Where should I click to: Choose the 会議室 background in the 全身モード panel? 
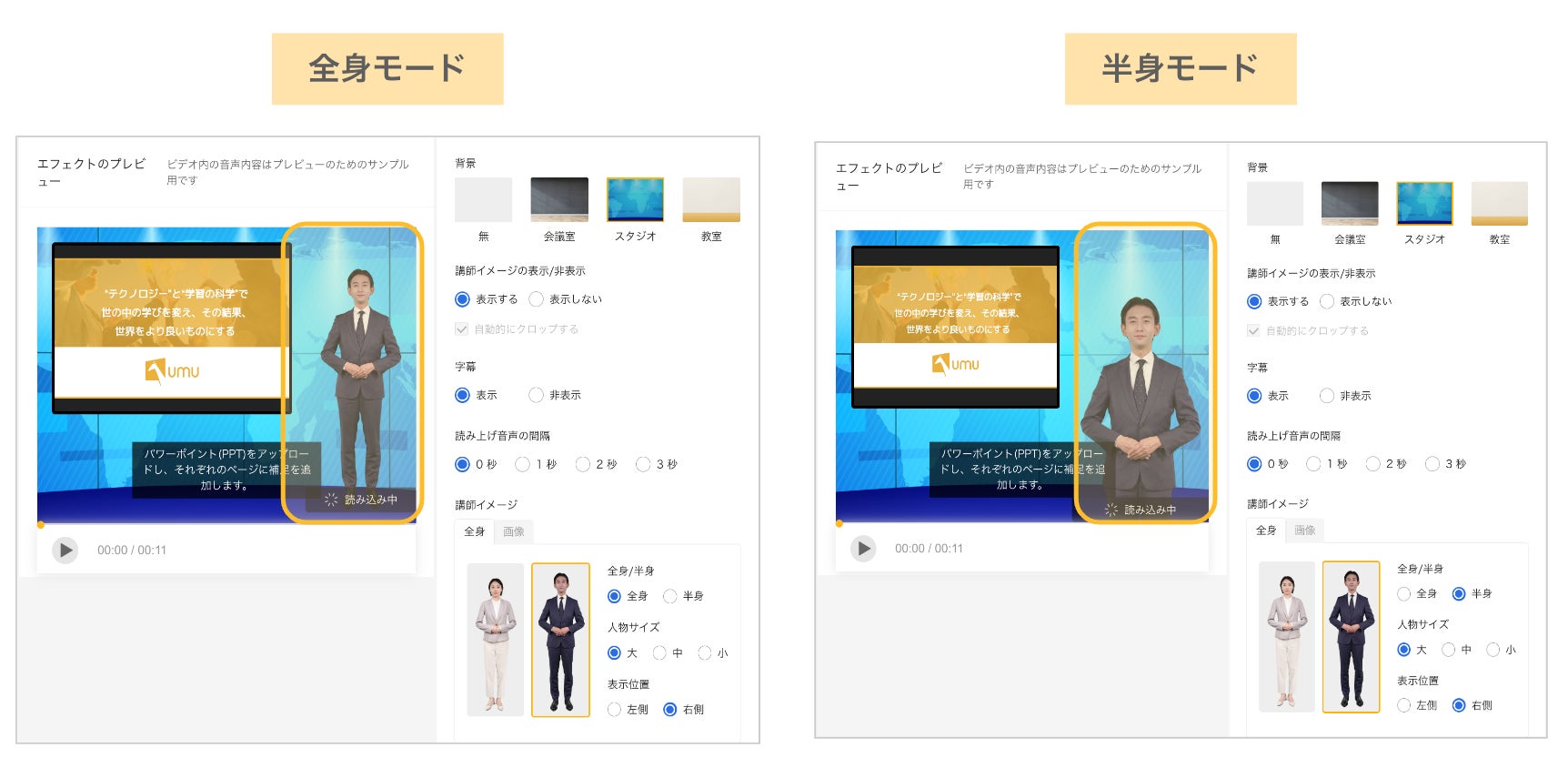point(559,199)
